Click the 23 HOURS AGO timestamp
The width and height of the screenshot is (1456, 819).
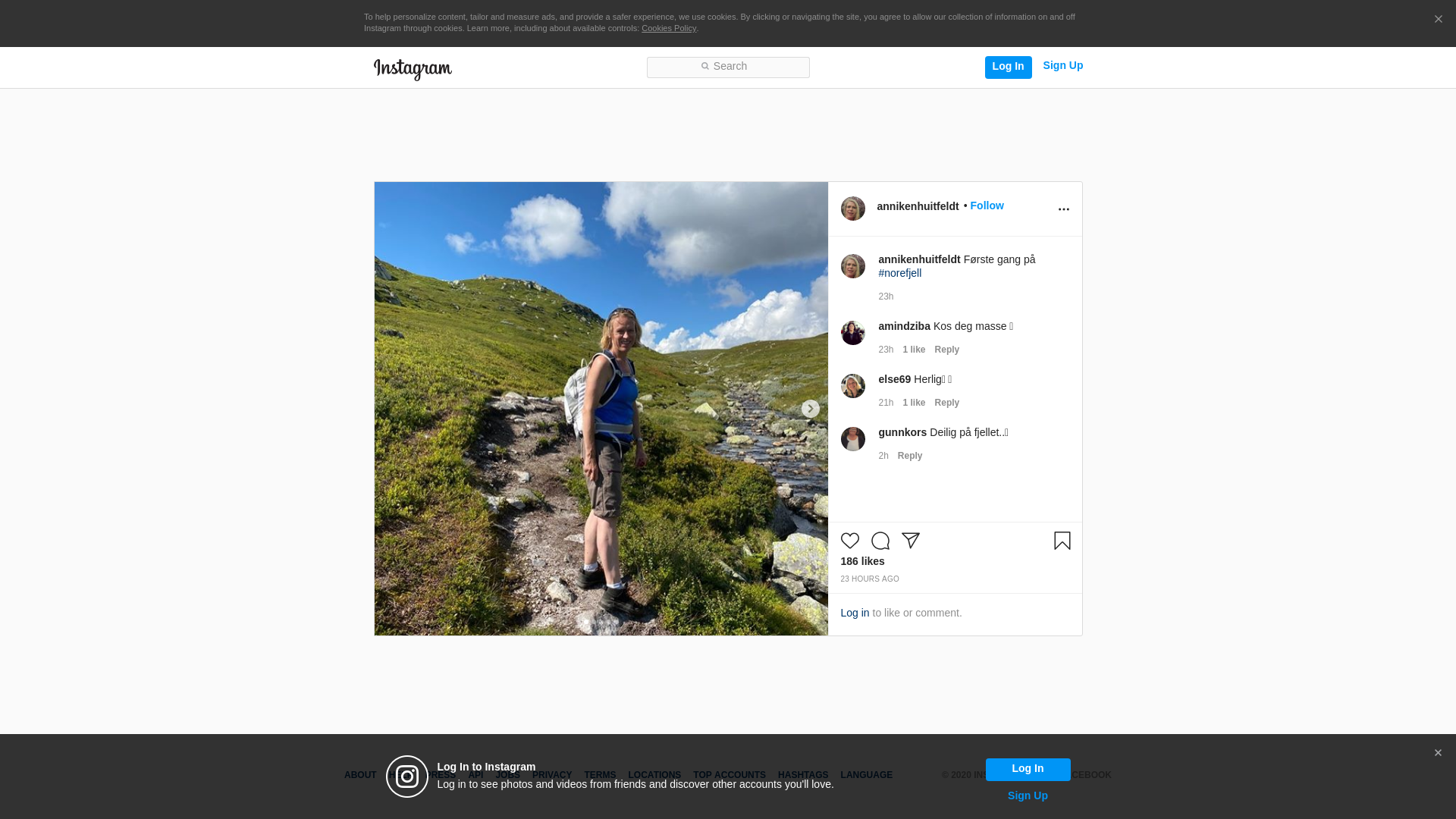point(869,579)
